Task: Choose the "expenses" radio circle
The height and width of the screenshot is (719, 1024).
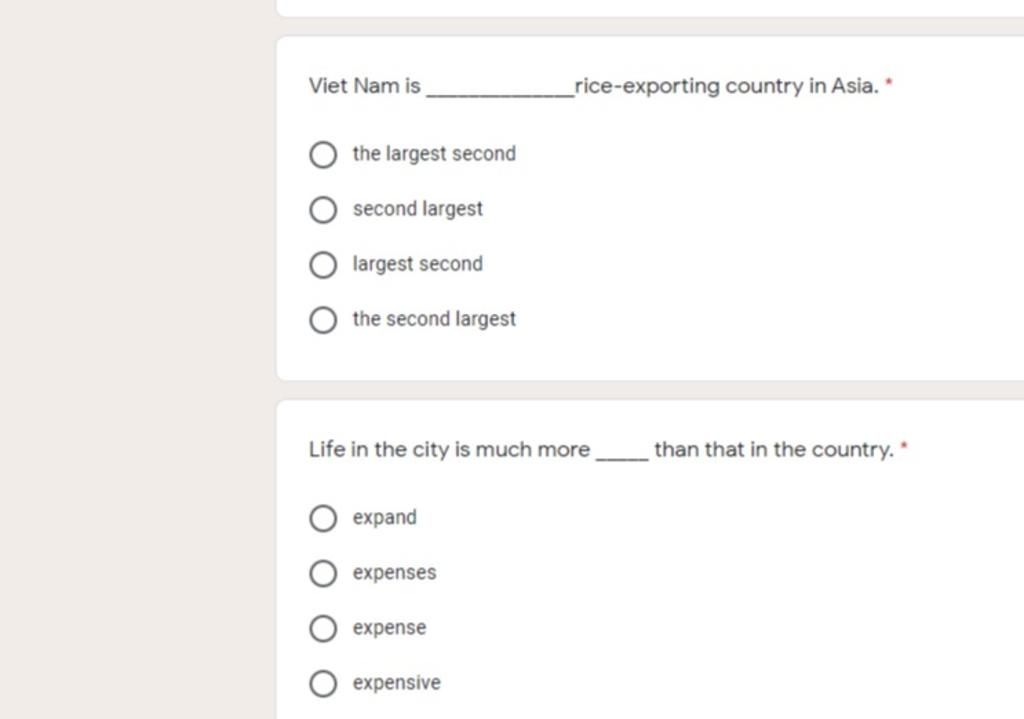Action: point(323,573)
